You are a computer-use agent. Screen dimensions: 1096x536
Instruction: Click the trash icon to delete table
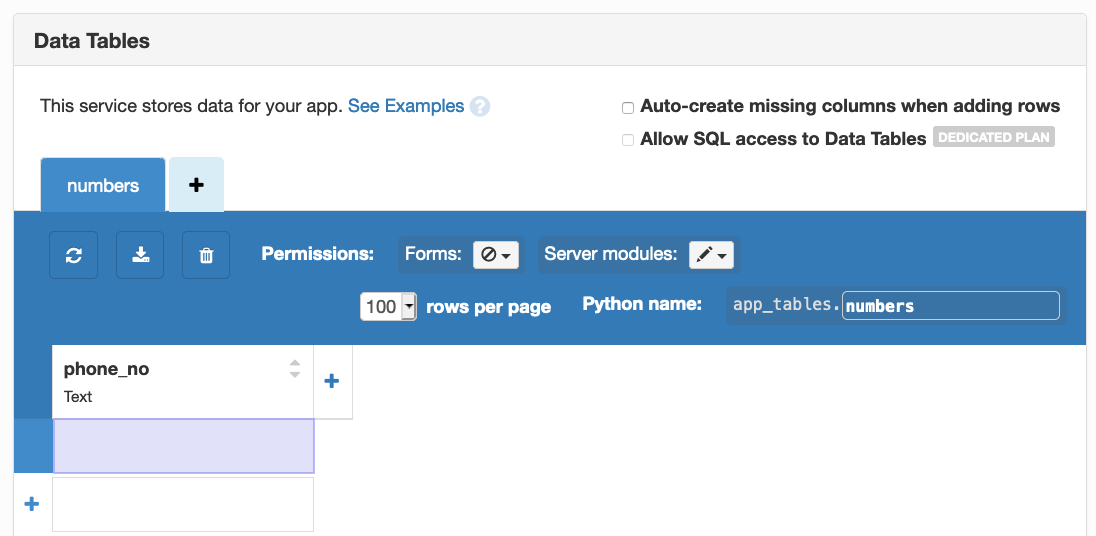(206, 255)
